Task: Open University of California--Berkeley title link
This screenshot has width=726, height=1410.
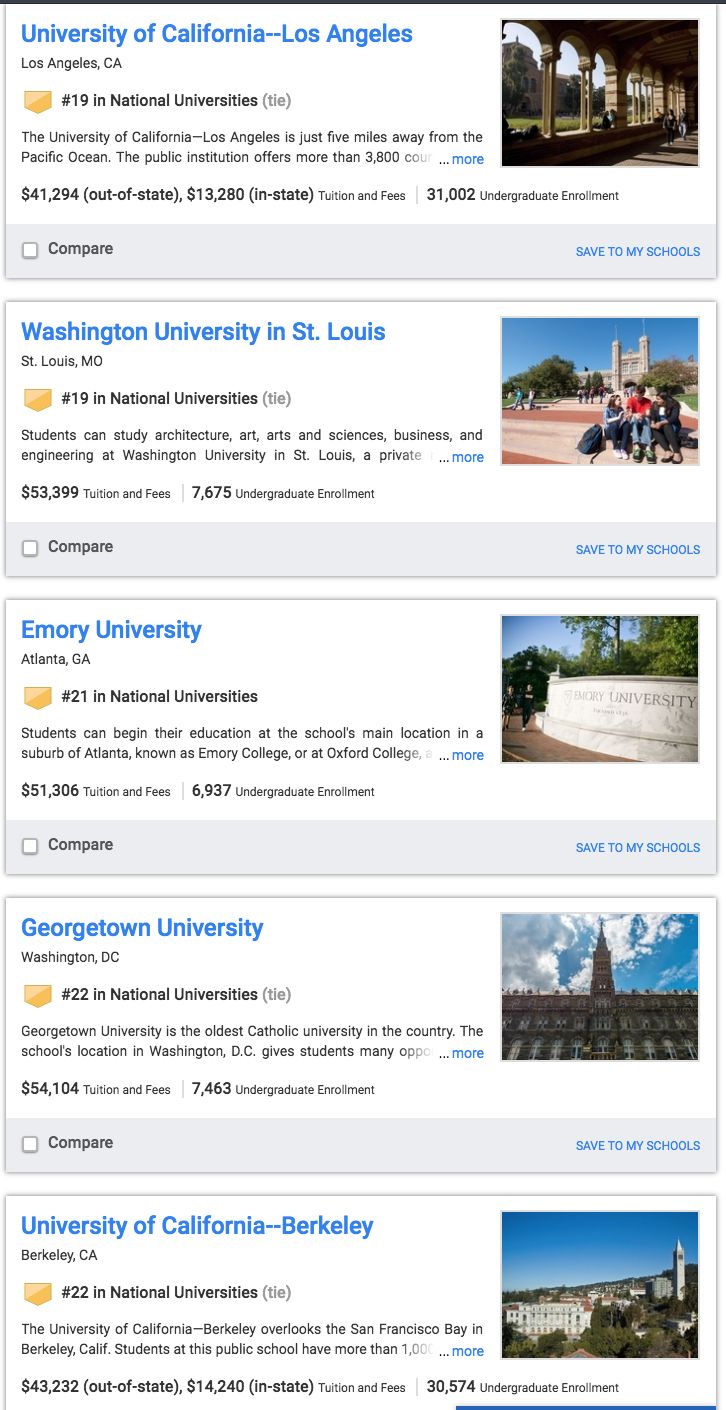Action: pos(197,1226)
